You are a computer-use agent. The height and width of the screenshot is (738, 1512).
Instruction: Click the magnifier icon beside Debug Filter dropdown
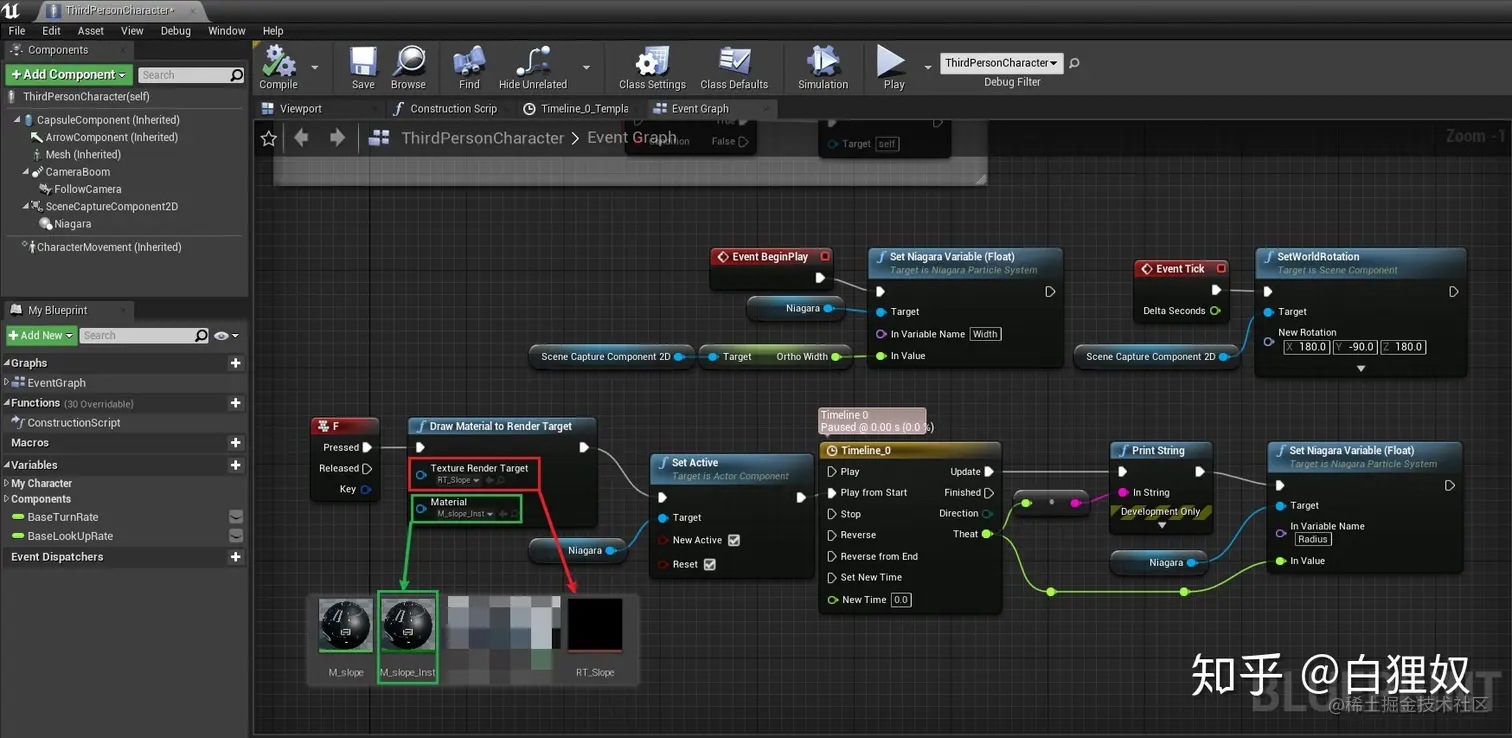click(1075, 63)
